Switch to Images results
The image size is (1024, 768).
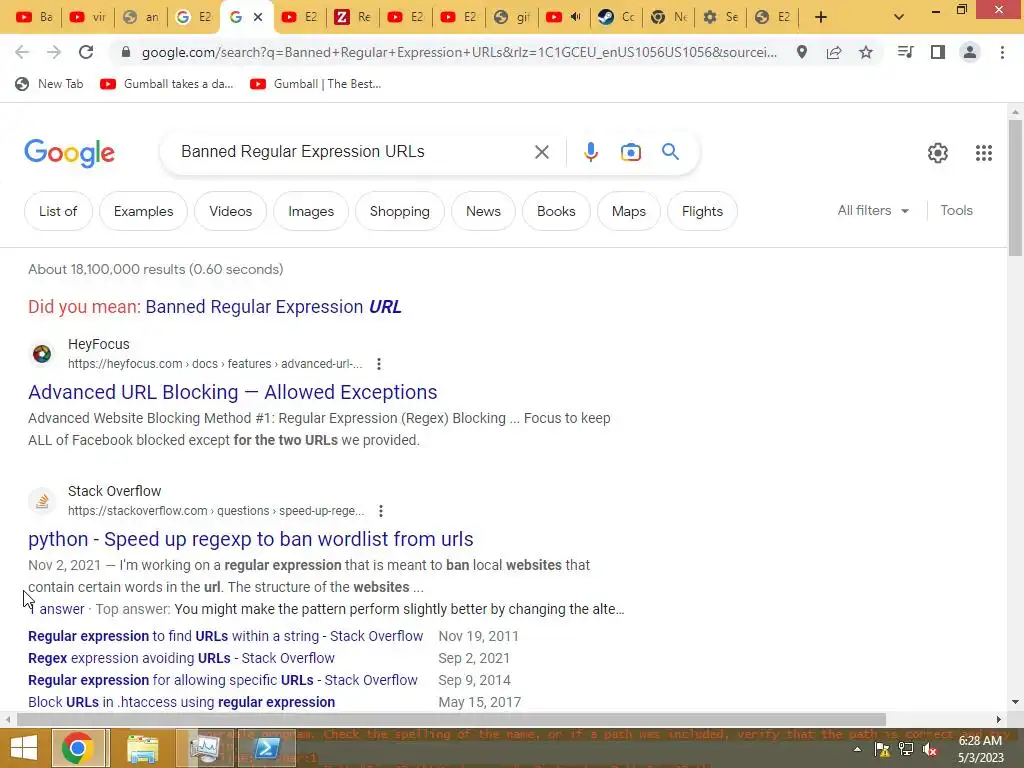coord(311,211)
